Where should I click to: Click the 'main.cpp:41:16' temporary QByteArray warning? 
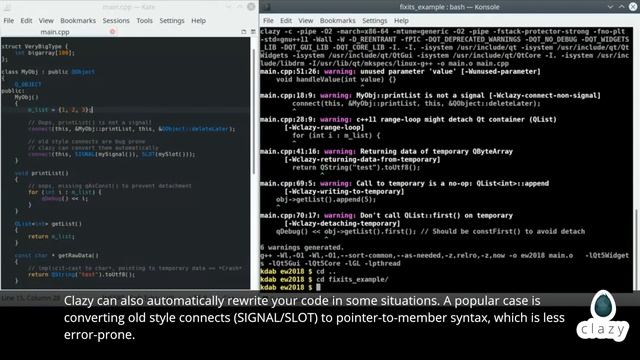click(386, 151)
